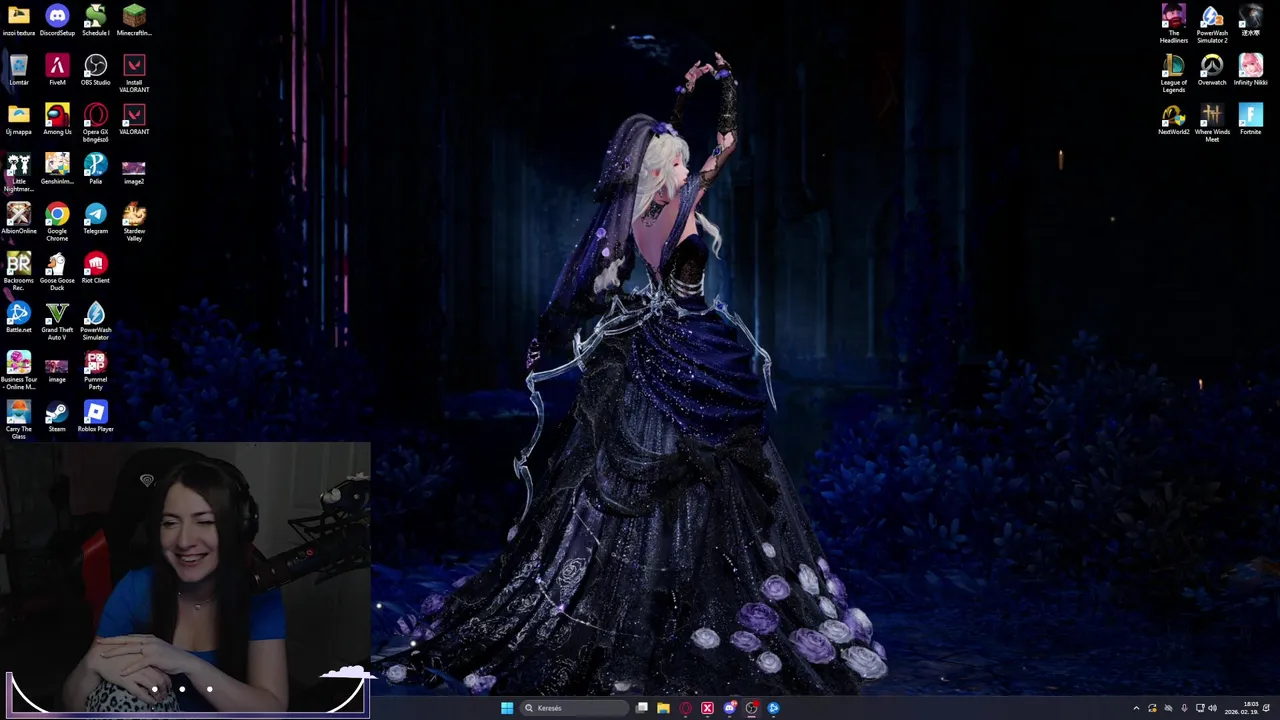Open Opera GX from the taskbar
1280x720 pixels.
685,708
